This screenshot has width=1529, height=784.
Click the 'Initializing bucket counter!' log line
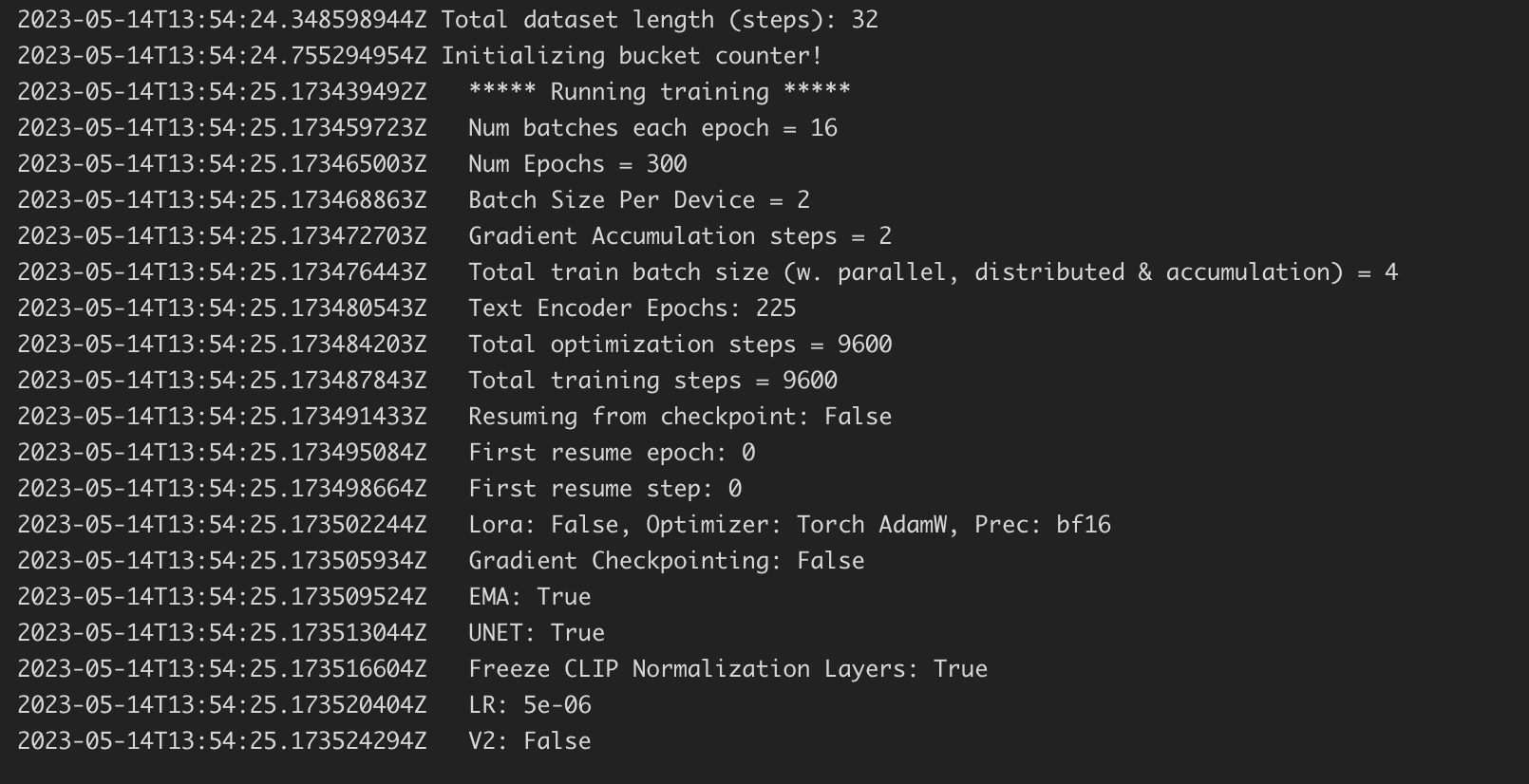click(x=631, y=56)
